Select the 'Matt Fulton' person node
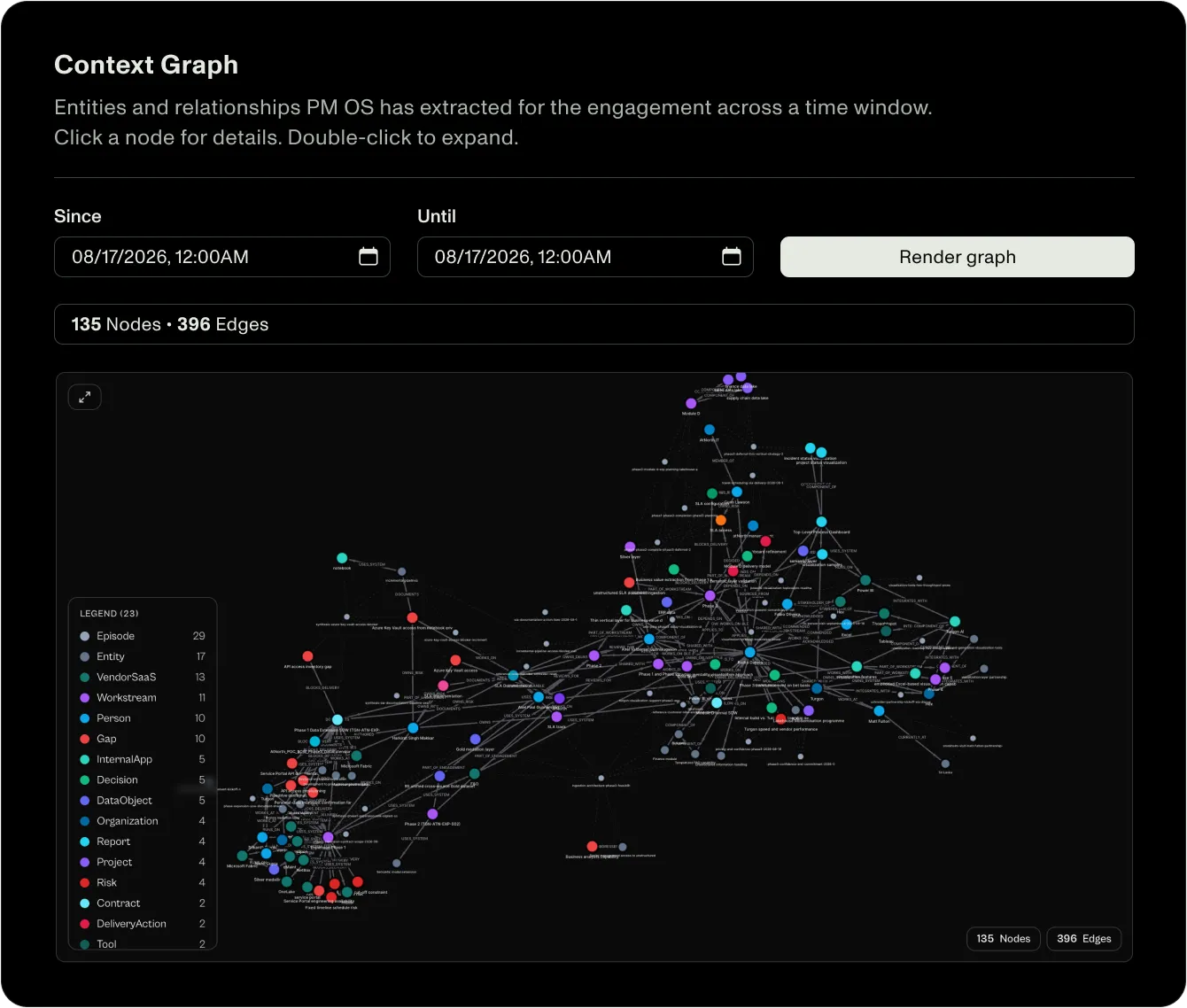 tap(879, 711)
